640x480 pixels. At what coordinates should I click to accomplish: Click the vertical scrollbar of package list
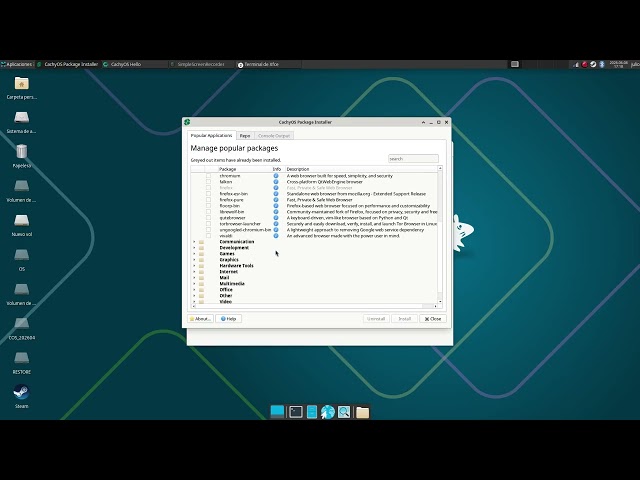coord(440,236)
